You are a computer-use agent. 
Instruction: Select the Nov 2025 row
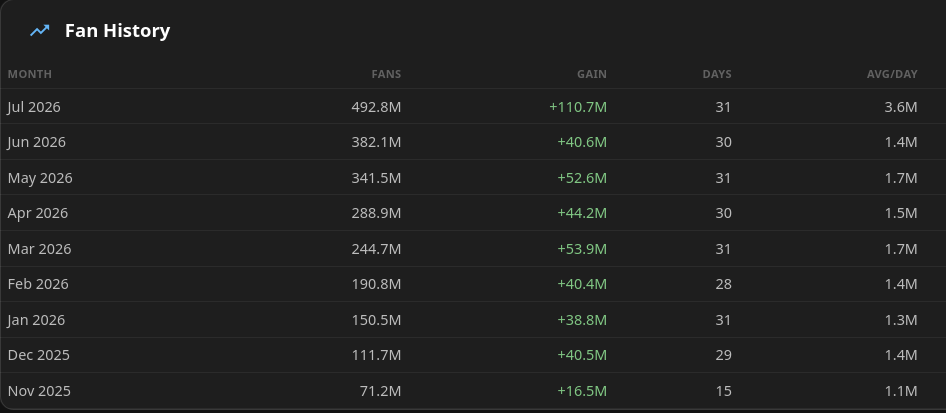click(x=473, y=391)
